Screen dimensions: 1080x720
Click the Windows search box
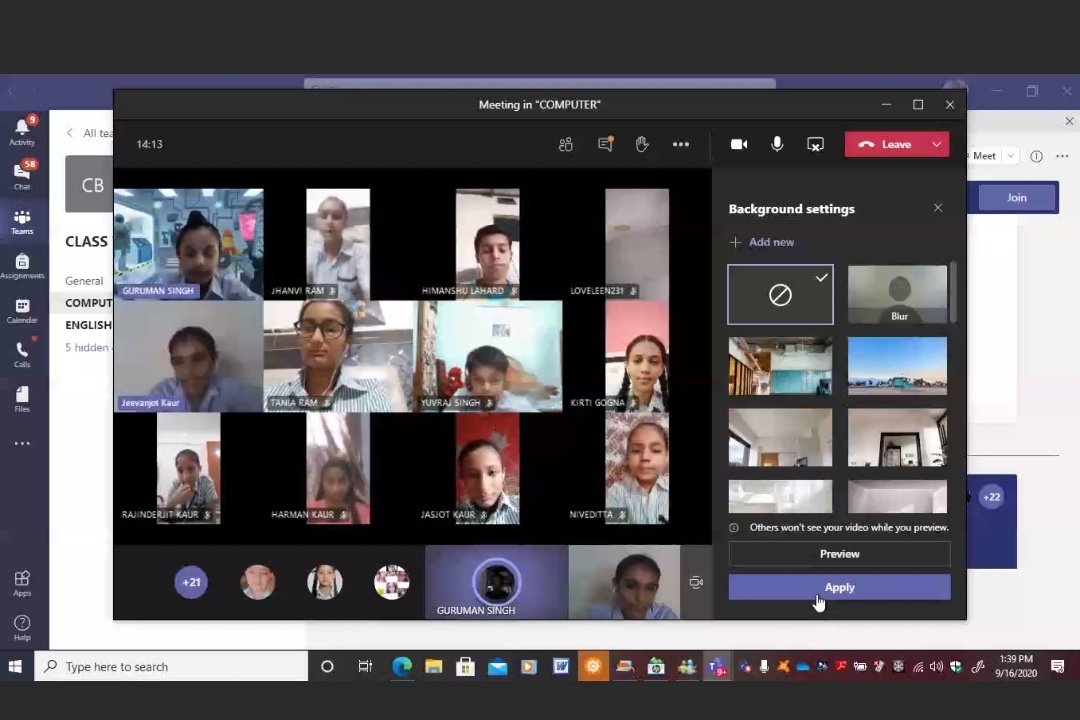pos(171,666)
